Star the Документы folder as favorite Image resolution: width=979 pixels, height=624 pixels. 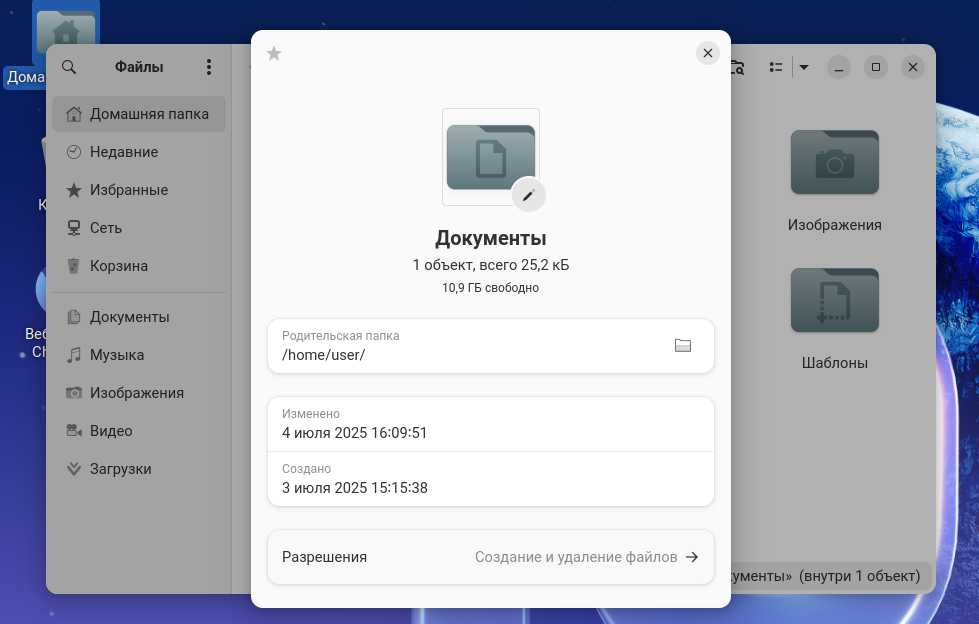coord(274,54)
